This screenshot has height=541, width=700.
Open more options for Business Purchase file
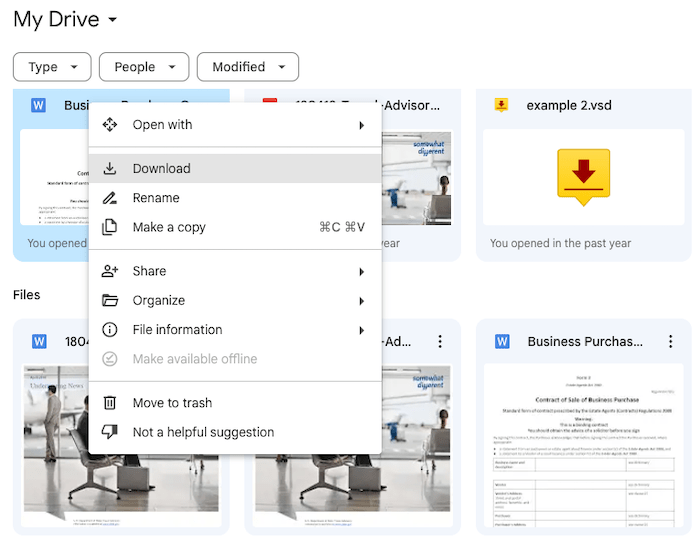click(671, 342)
